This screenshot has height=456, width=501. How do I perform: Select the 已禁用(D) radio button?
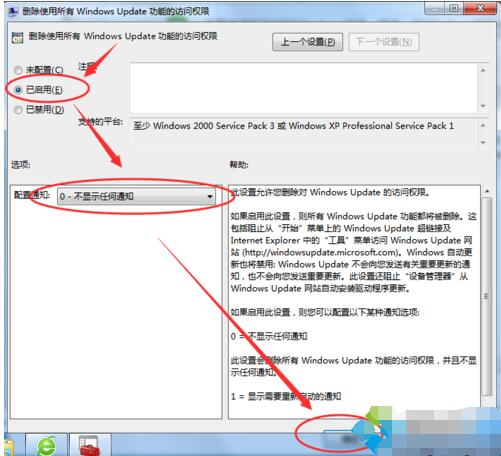point(18,109)
